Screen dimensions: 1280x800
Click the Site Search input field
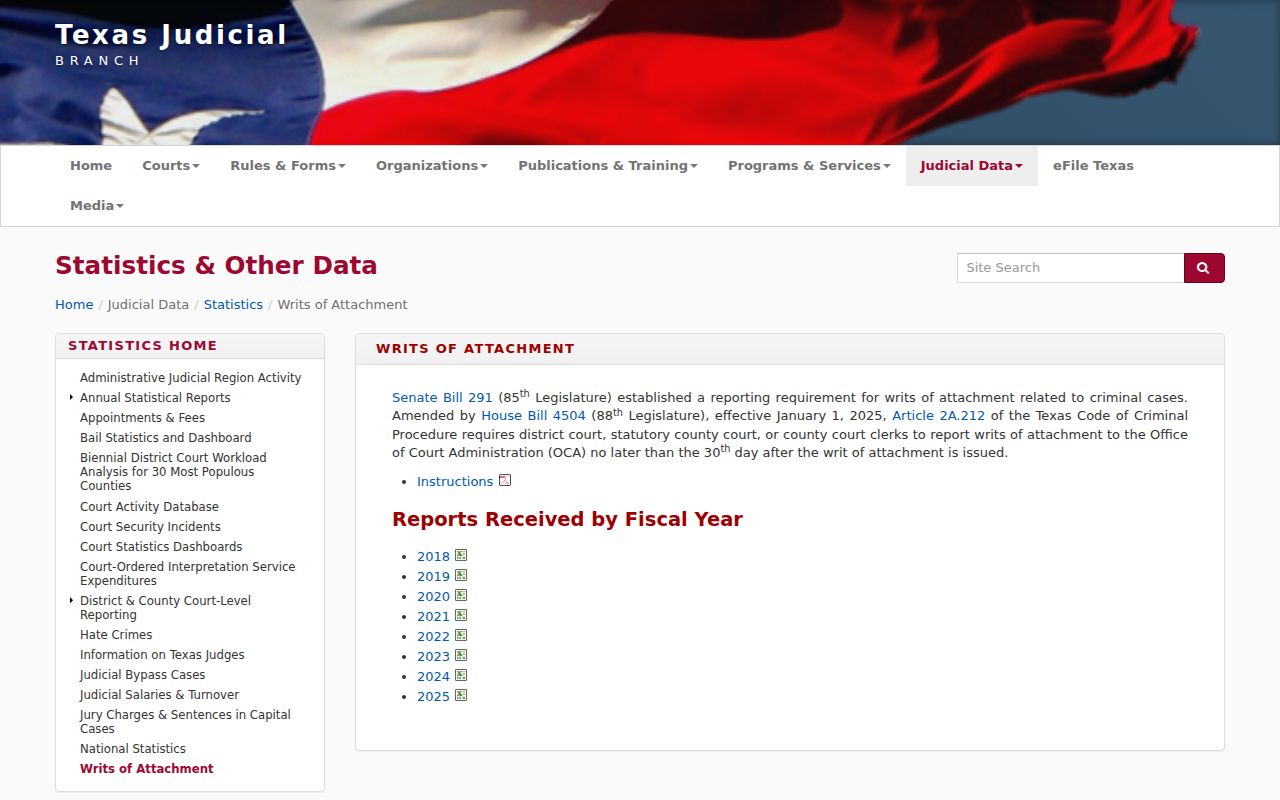1070,268
